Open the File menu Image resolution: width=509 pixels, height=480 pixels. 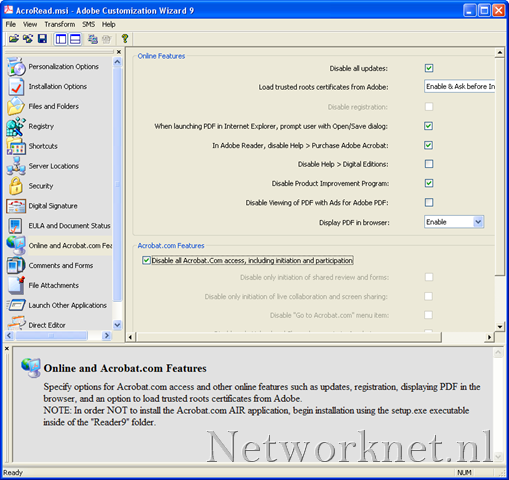pos(10,24)
